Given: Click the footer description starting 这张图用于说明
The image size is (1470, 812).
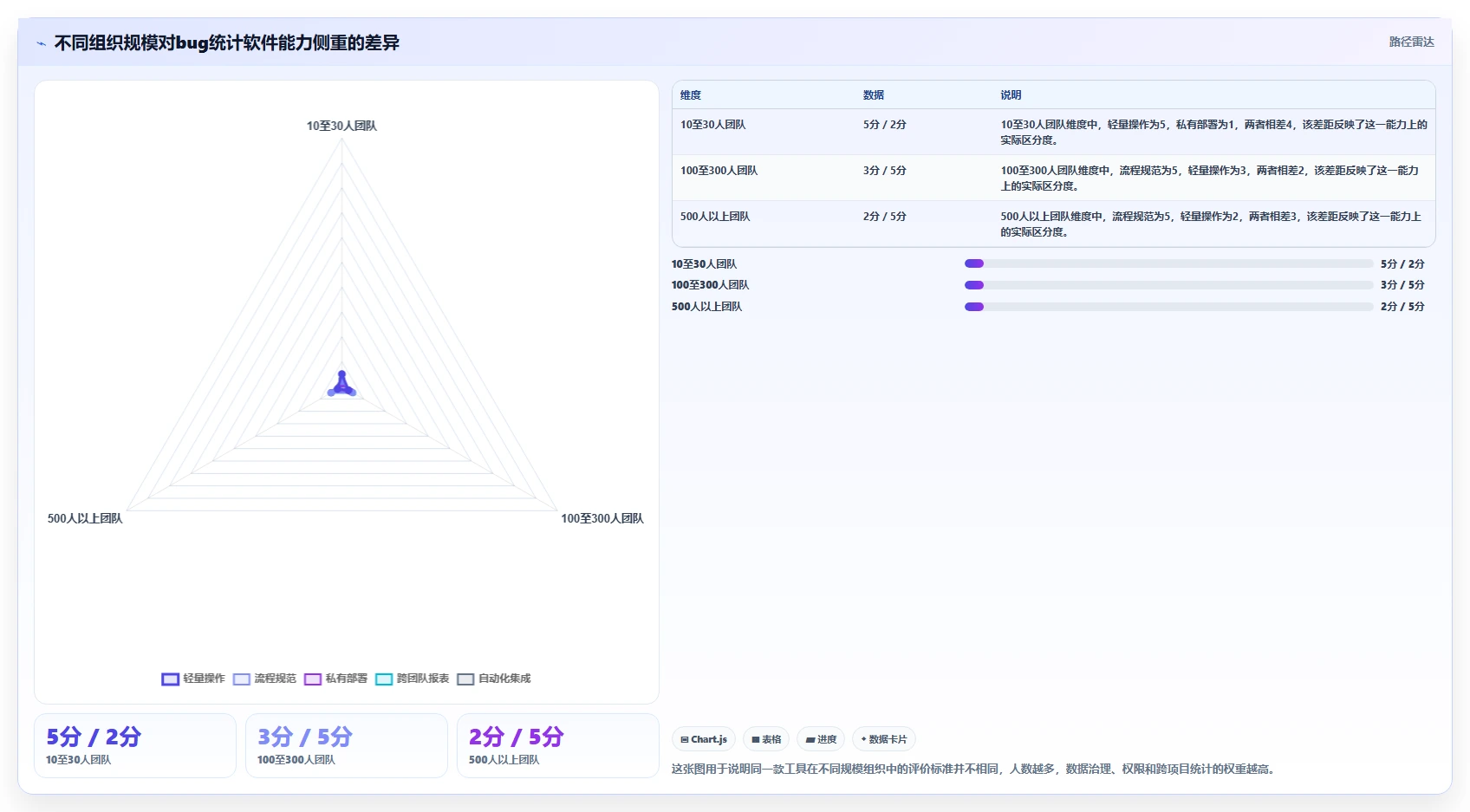Looking at the screenshot, I should pos(975,769).
